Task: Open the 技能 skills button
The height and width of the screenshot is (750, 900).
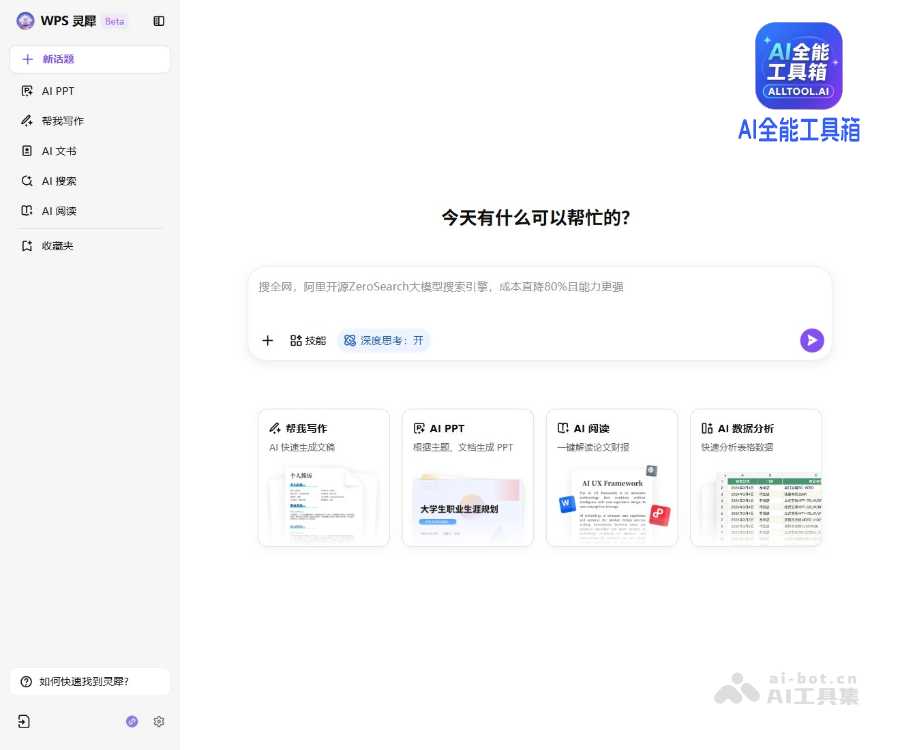Action: tap(308, 340)
